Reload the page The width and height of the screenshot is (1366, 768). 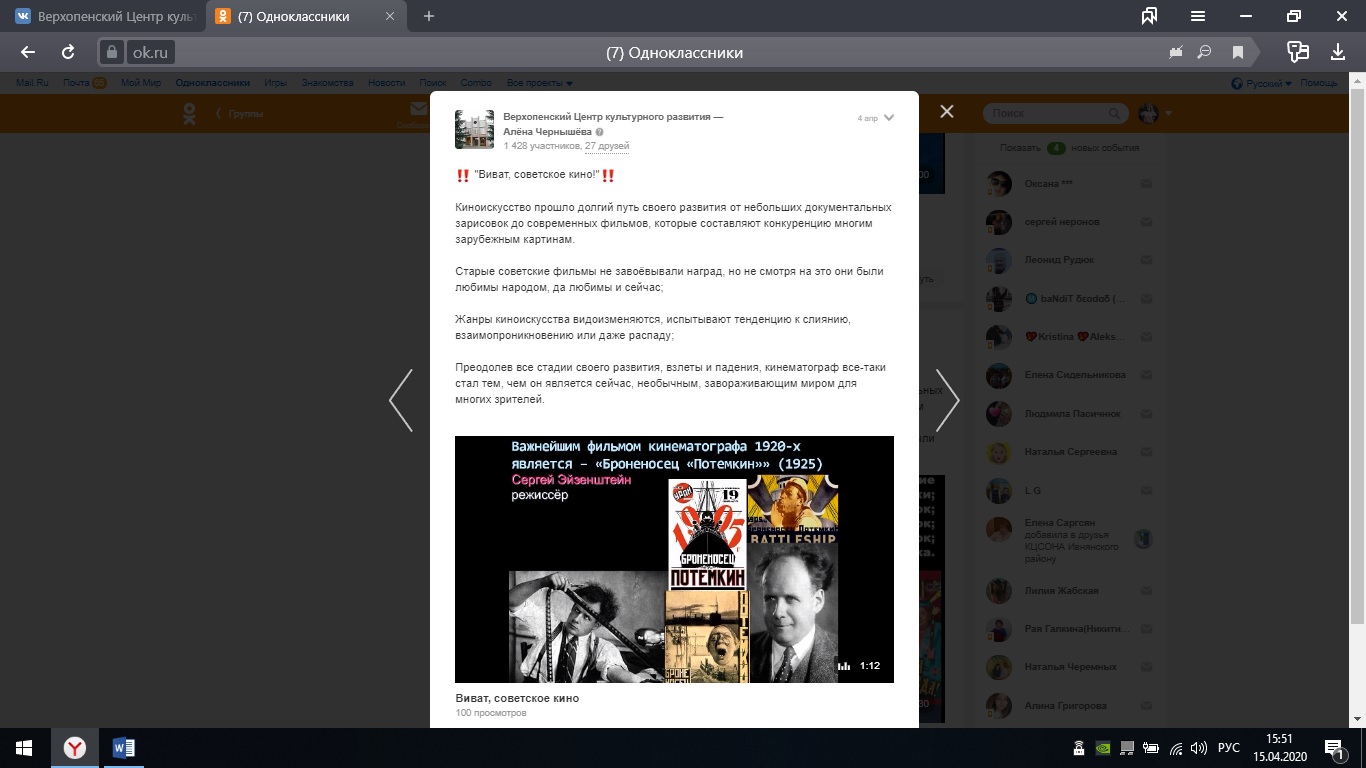68,52
